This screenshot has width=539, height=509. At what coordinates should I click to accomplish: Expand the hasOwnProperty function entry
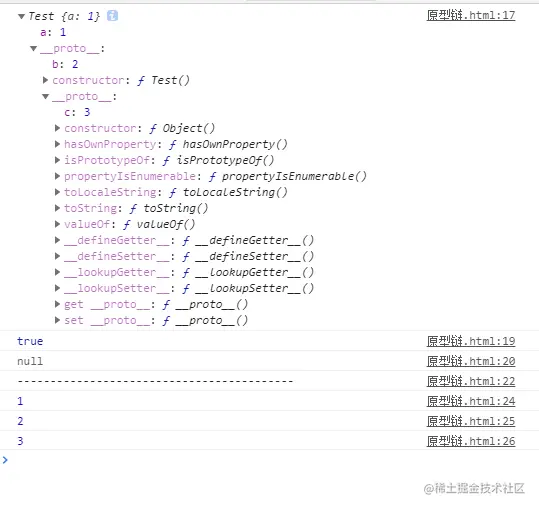pyautogui.click(x=57, y=144)
